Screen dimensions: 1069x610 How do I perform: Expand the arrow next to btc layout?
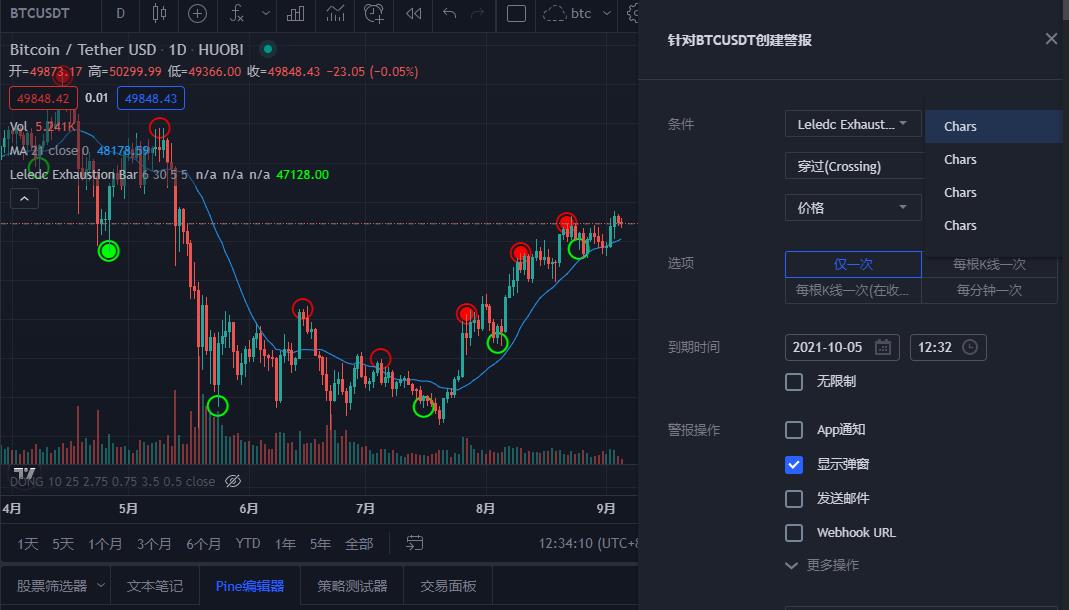click(607, 14)
